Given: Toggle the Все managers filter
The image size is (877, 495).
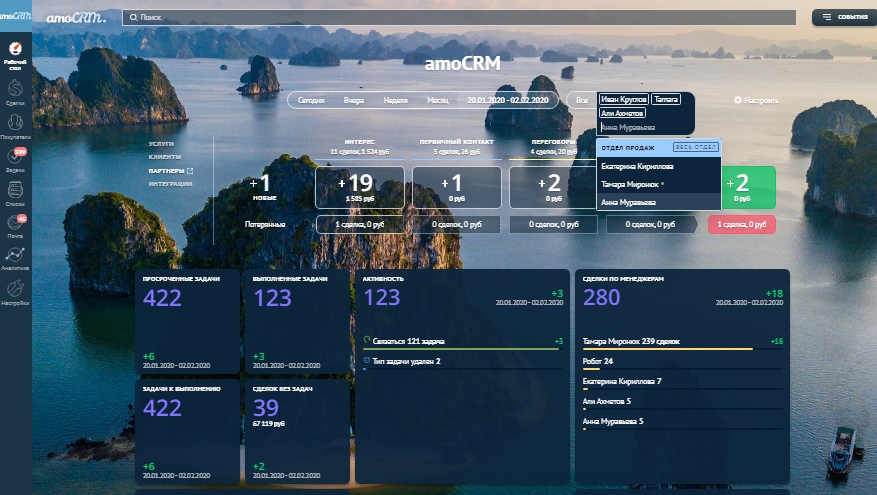Looking at the screenshot, I should point(581,100).
